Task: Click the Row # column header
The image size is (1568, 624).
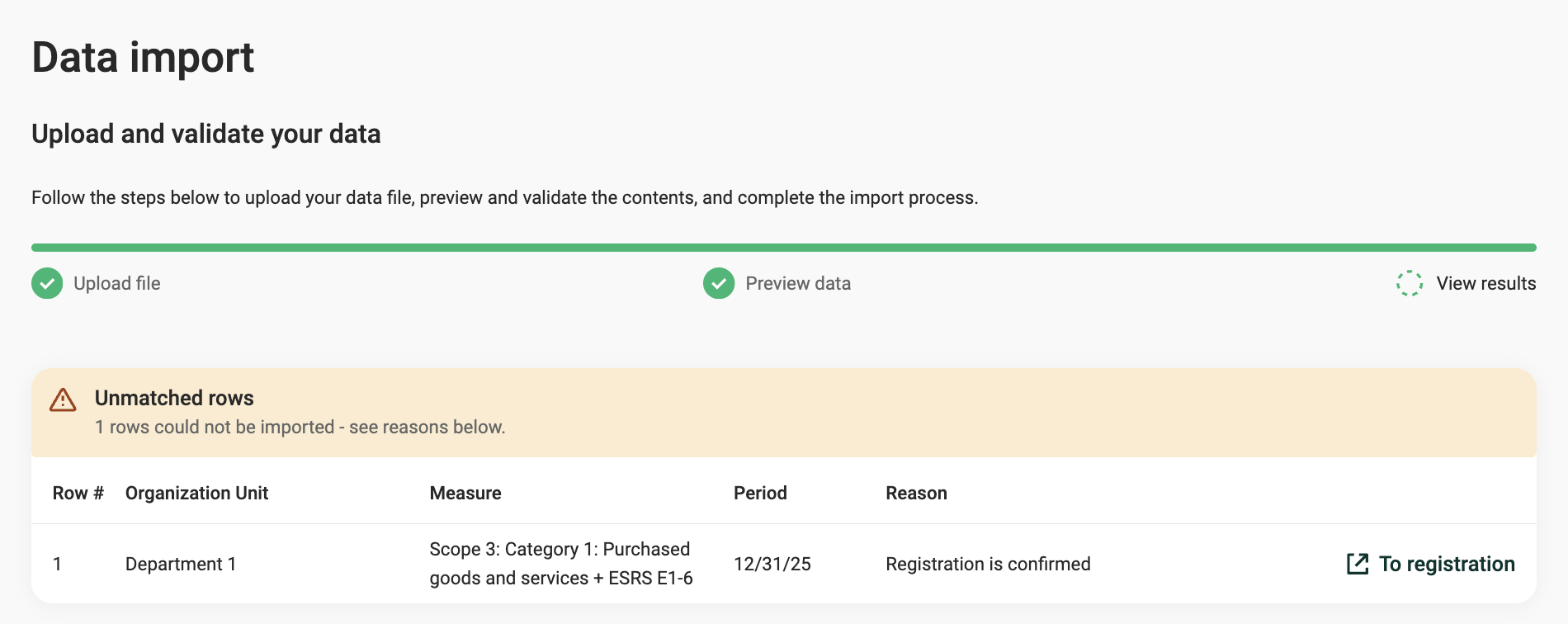Action: [x=78, y=493]
